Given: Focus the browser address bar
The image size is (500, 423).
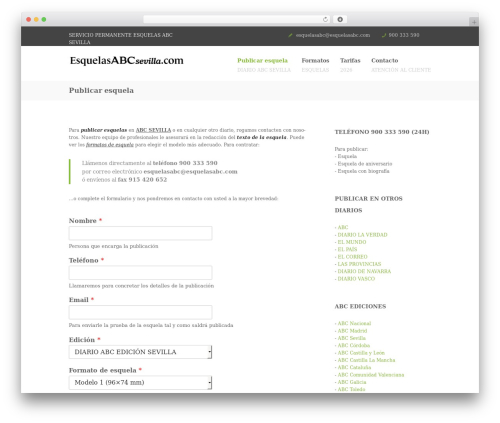Looking at the screenshot, I should pos(237,19).
